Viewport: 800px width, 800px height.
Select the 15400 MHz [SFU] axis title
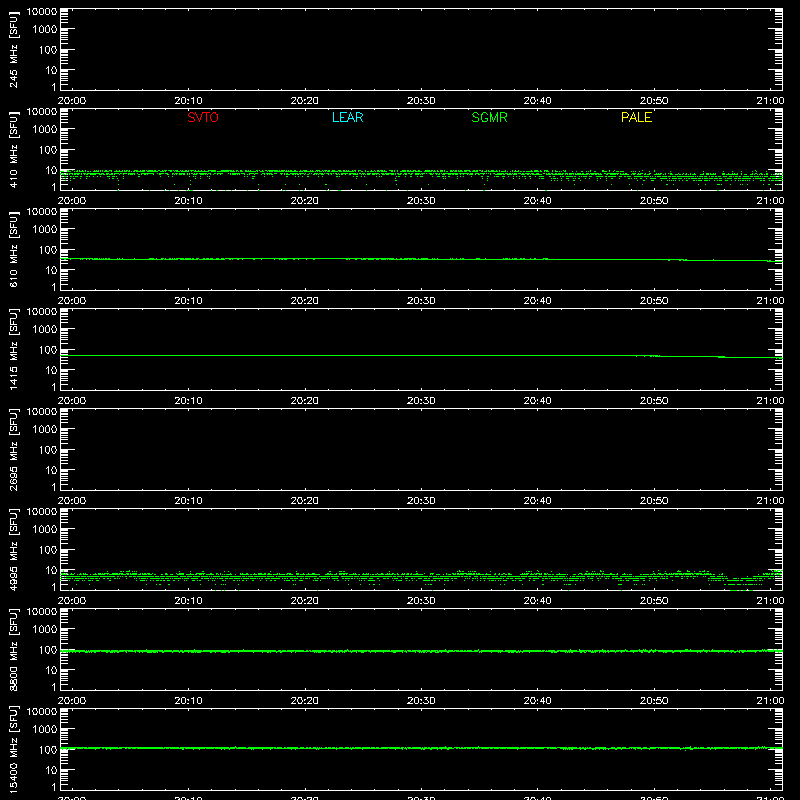pos(13,750)
